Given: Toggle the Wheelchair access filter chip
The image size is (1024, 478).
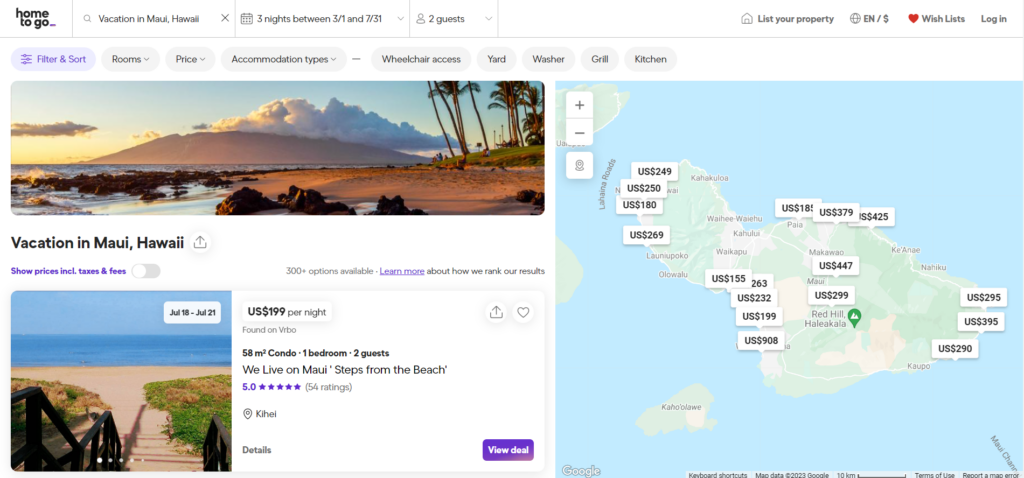Looking at the screenshot, I should [x=421, y=59].
